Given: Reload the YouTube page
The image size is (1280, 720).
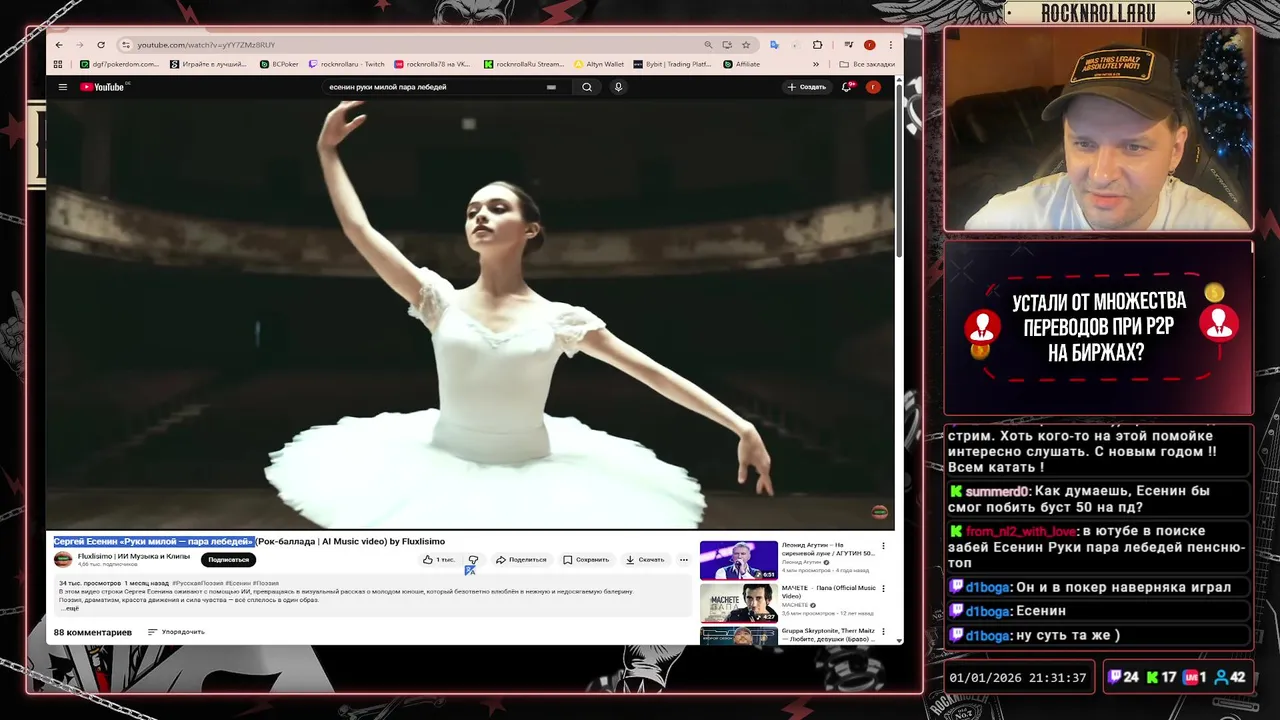Looking at the screenshot, I should pyautogui.click(x=101, y=45).
